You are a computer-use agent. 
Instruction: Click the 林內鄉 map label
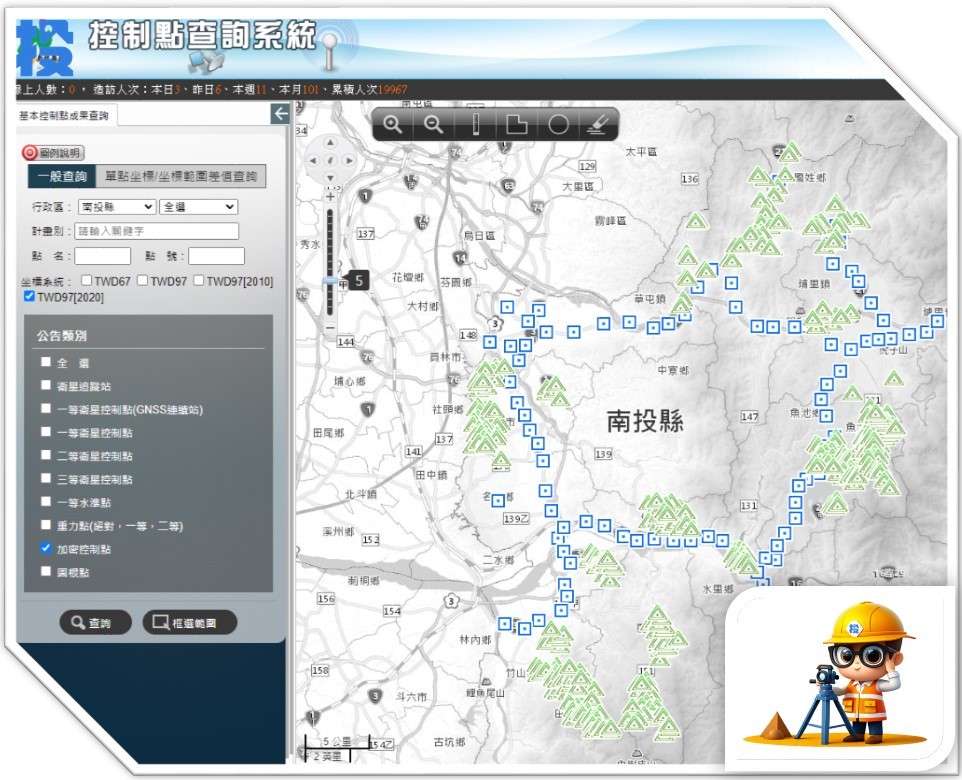click(x=475, y=639)
